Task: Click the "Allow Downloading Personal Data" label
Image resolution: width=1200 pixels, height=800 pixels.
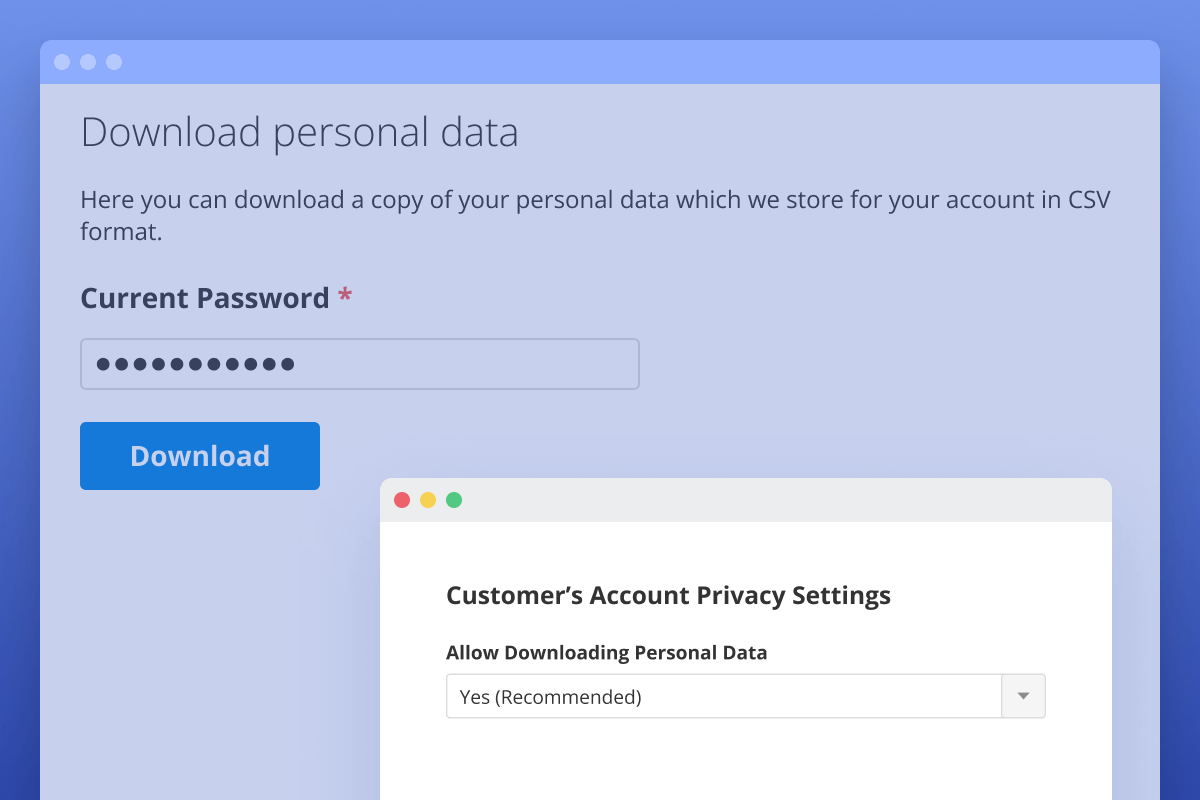Action: click(x=606, y=653)
